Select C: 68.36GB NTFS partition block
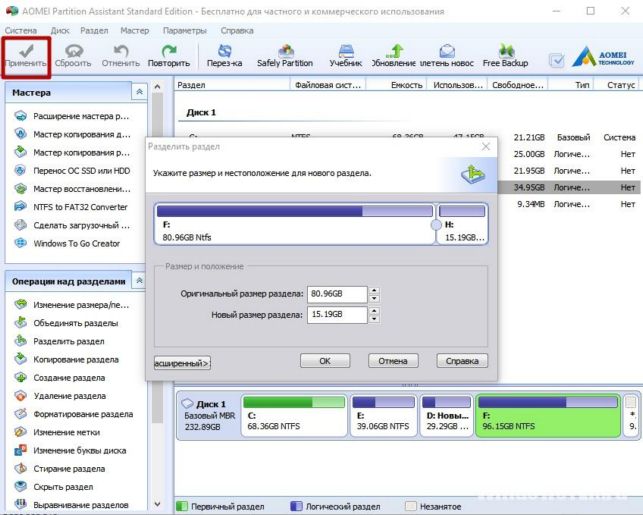The width and height of the screenshot is (643, 515). [x=294, y=415]
